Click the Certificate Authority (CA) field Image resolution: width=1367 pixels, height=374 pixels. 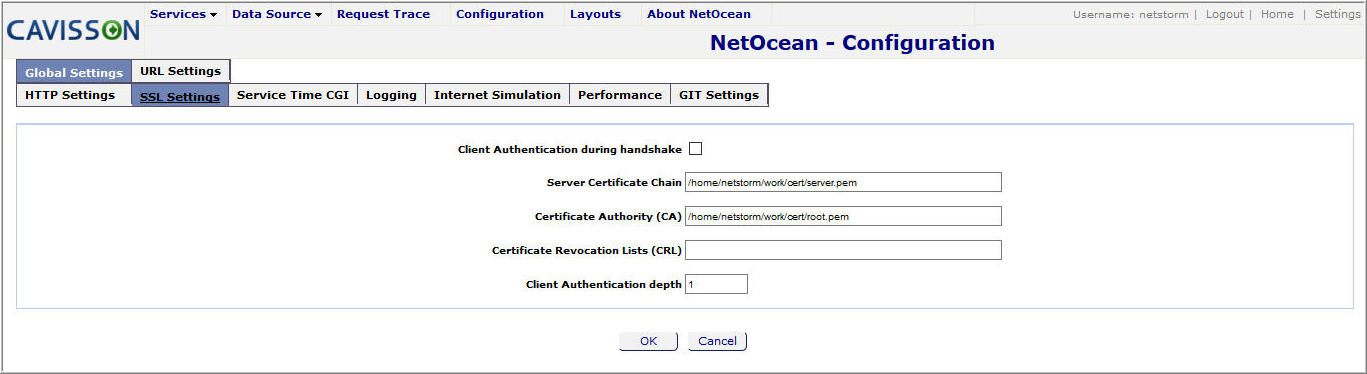[843, 216]
